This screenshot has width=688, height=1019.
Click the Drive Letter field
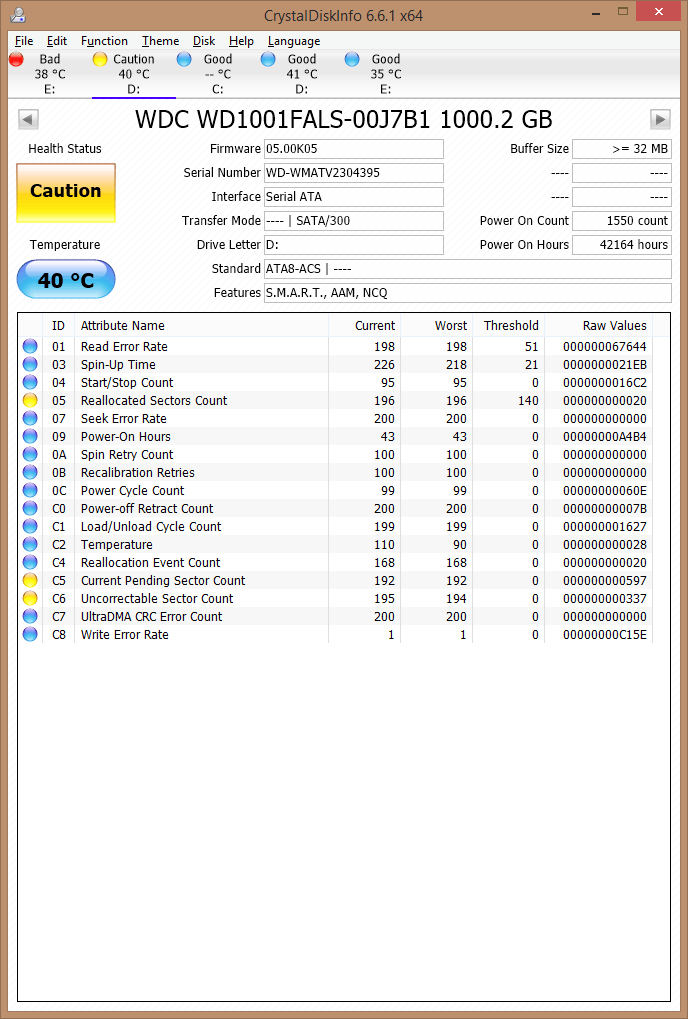point(353,245)
